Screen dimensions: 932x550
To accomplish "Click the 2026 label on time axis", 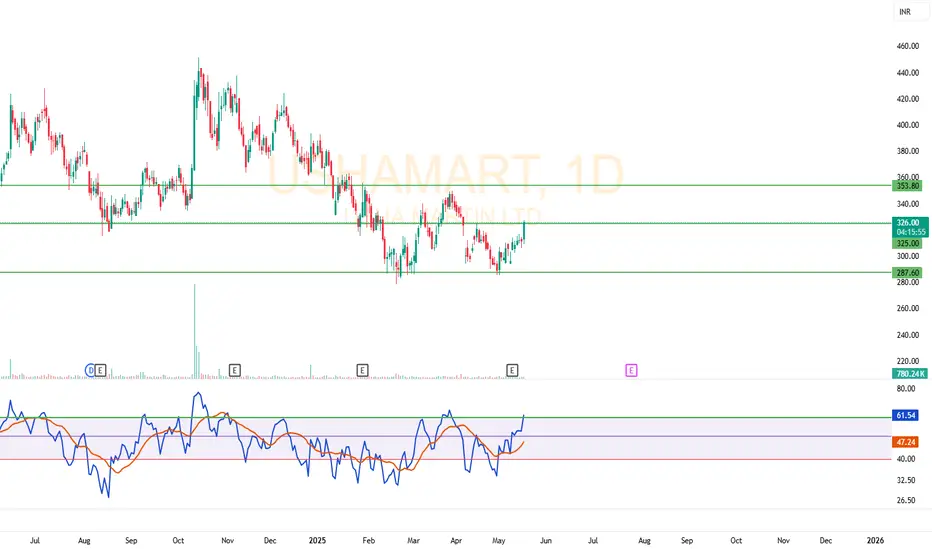I will (x=875, y=540).
